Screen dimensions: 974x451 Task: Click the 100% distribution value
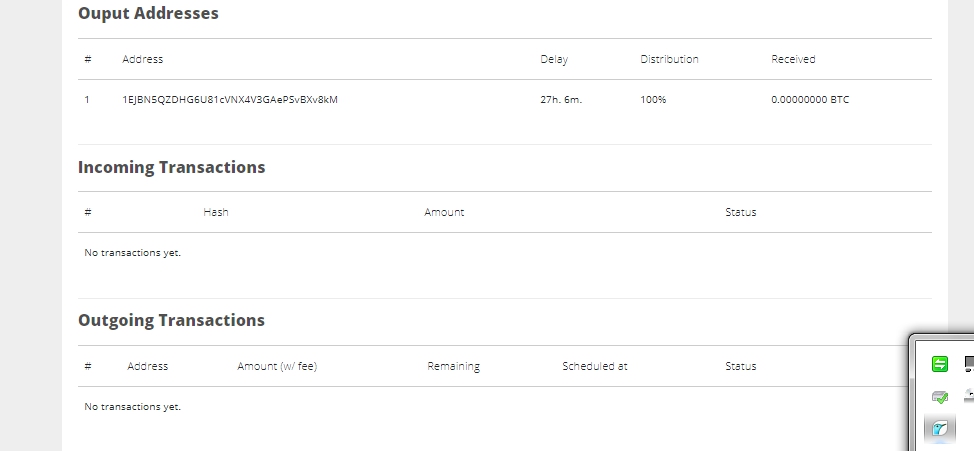tap(653, 100)
